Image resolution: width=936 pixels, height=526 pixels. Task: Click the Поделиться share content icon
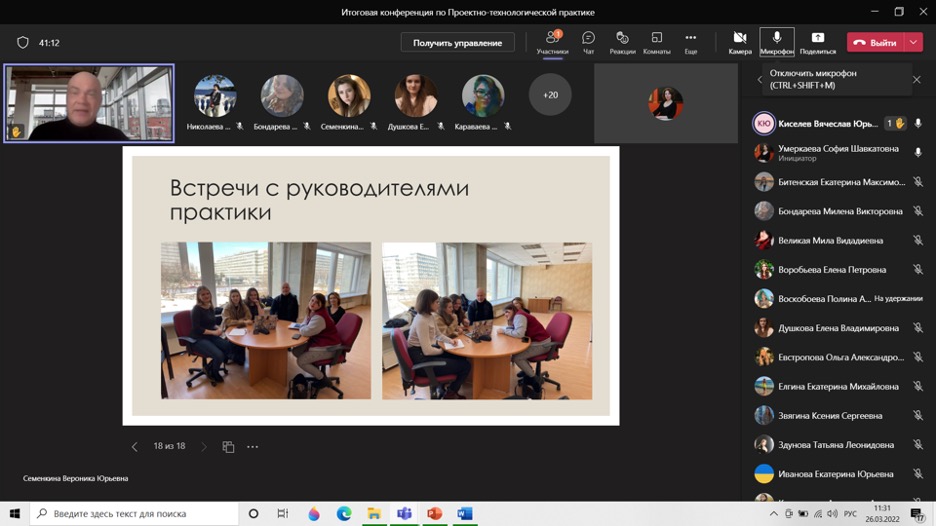click(817, 42)
